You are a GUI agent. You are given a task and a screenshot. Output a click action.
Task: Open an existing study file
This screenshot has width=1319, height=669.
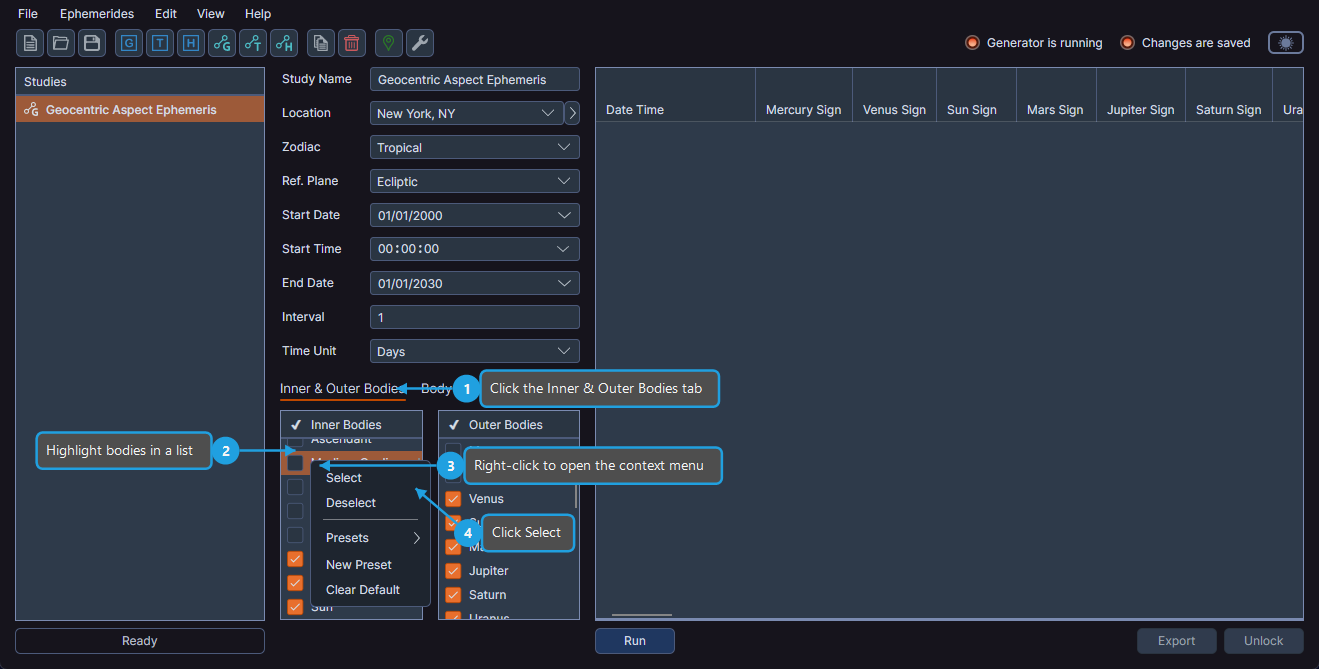[x=61, y=43]
